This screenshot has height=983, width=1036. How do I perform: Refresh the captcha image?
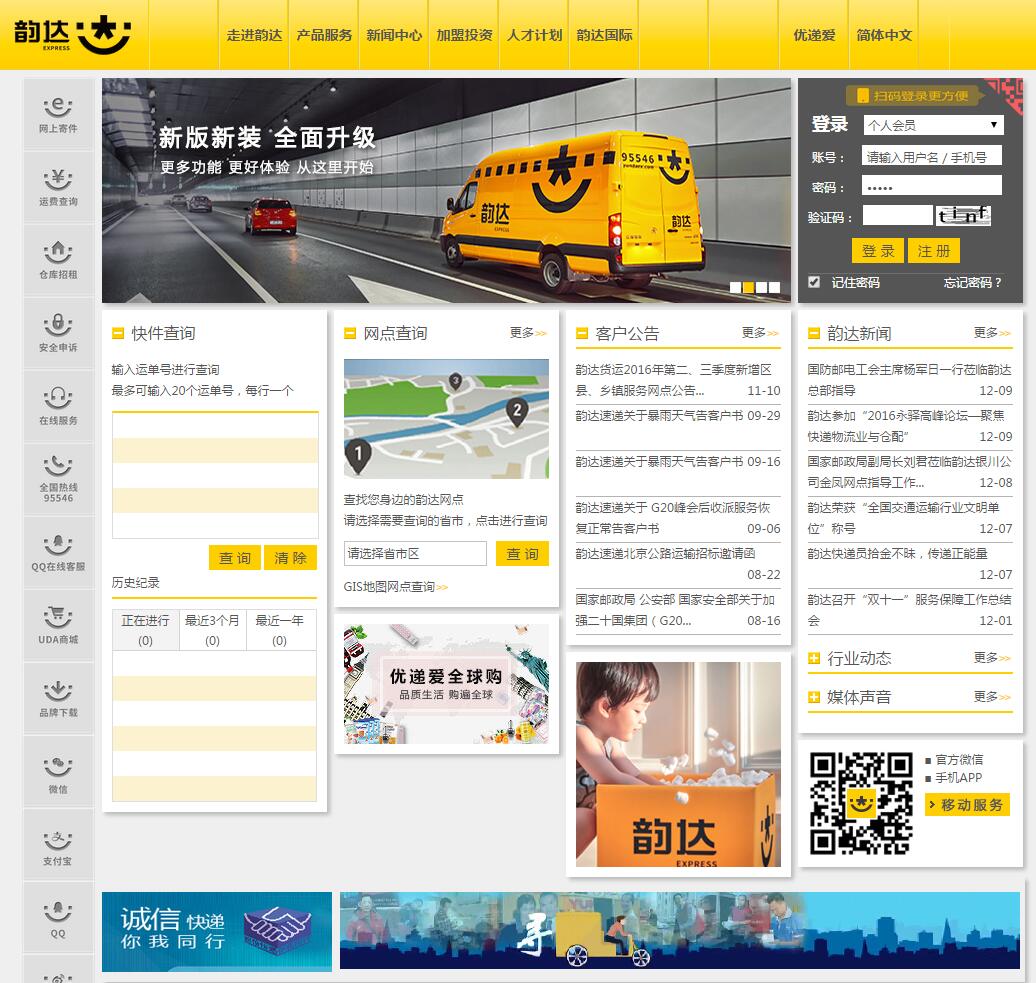(x=963, y=215)
